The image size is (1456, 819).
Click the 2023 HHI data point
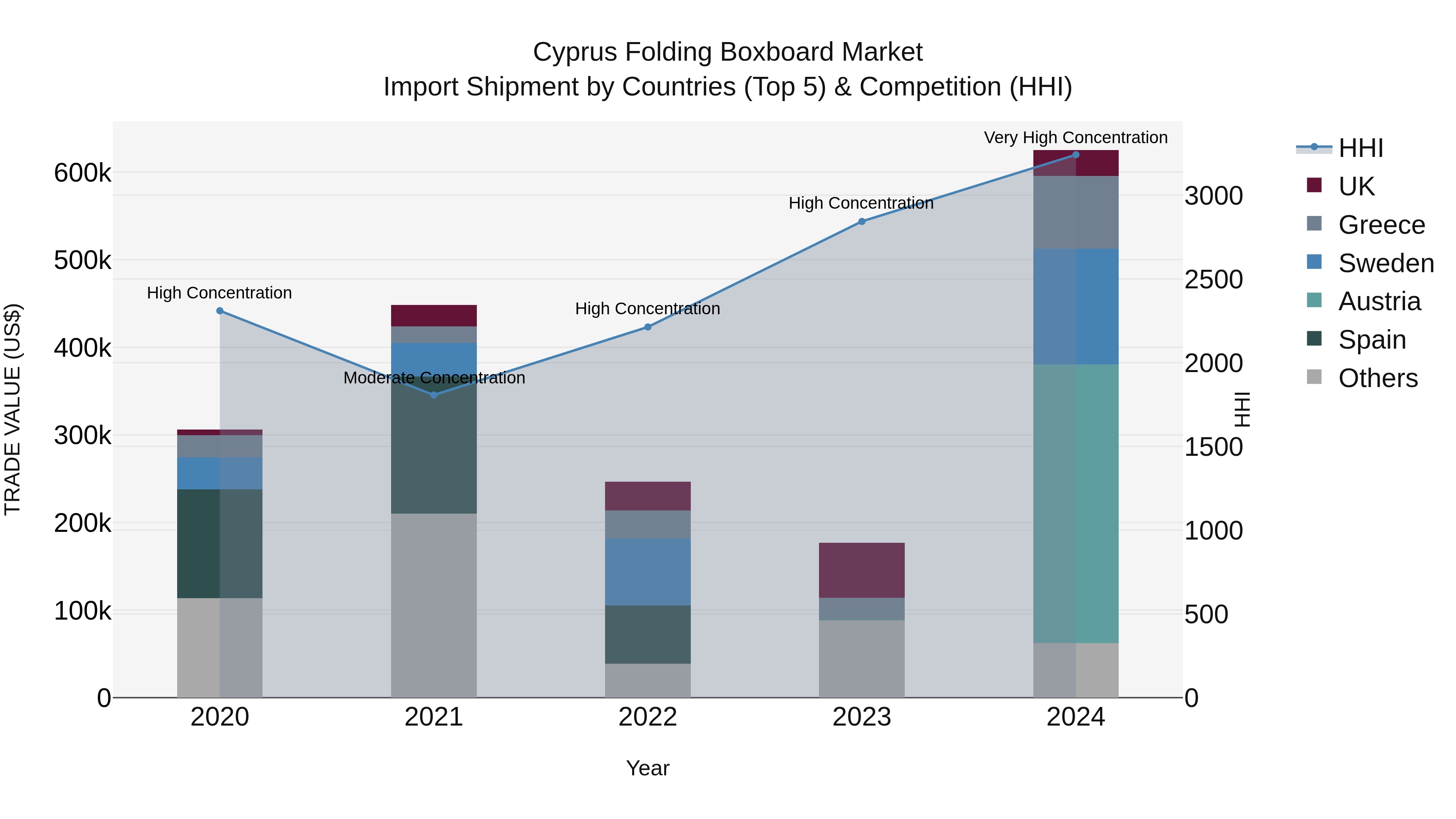862,222
